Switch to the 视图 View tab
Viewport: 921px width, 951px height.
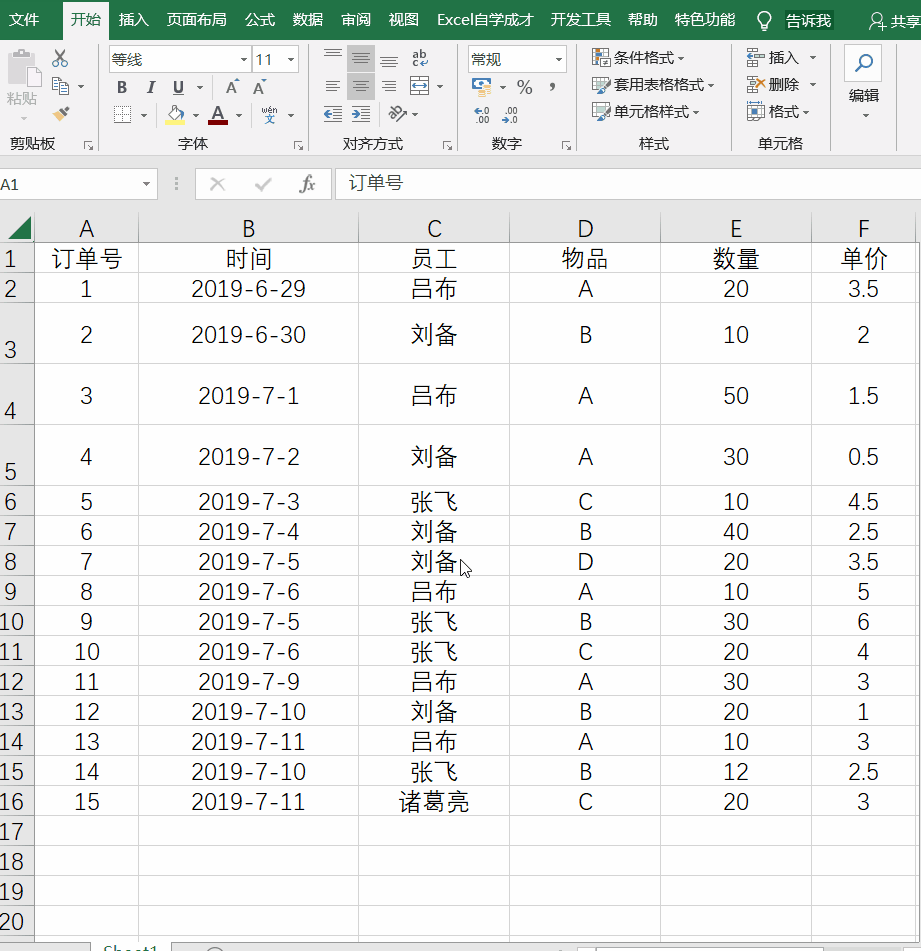(404, 20)
